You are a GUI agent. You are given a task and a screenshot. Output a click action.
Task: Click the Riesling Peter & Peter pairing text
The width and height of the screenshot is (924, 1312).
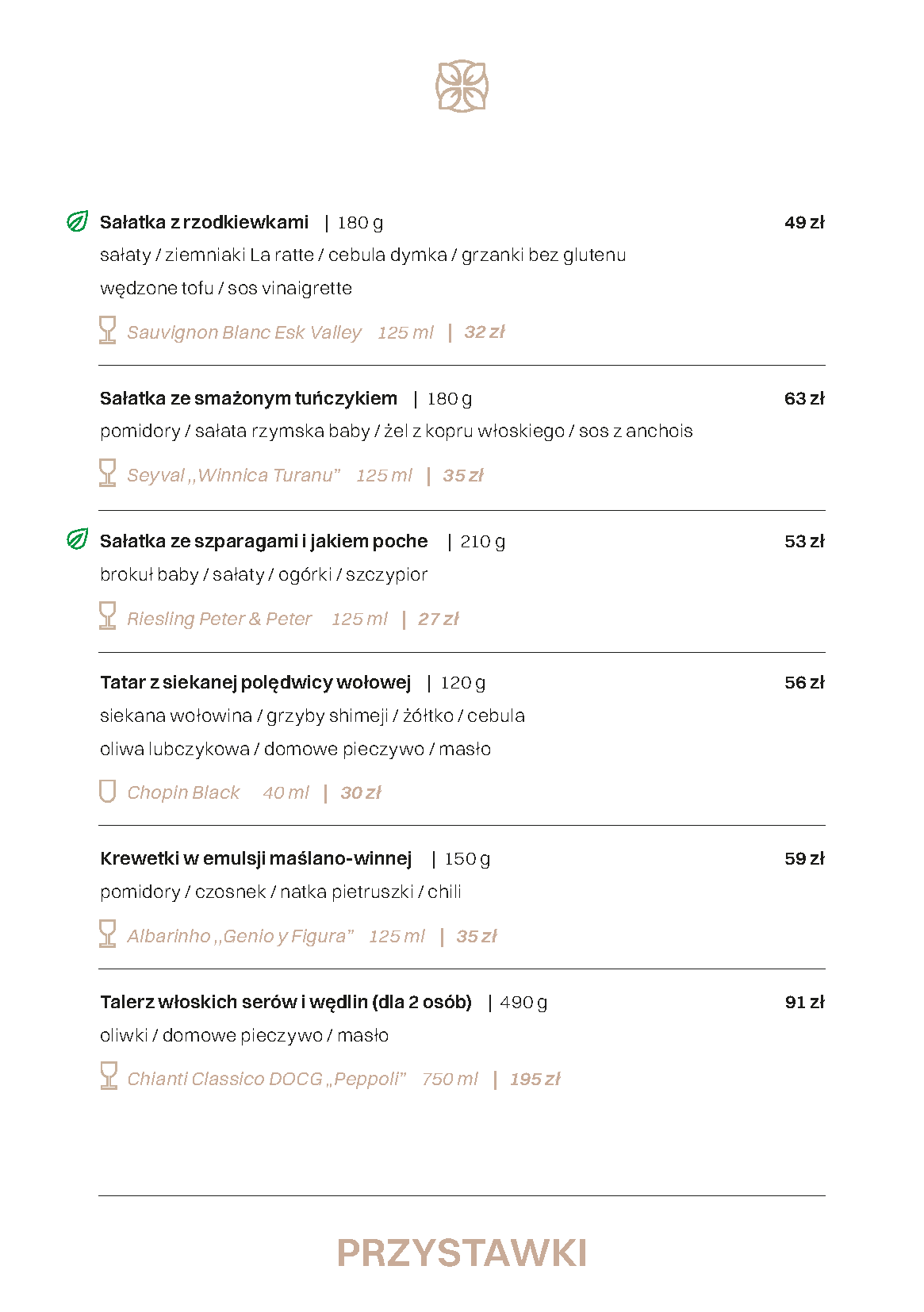click(220, 619)
